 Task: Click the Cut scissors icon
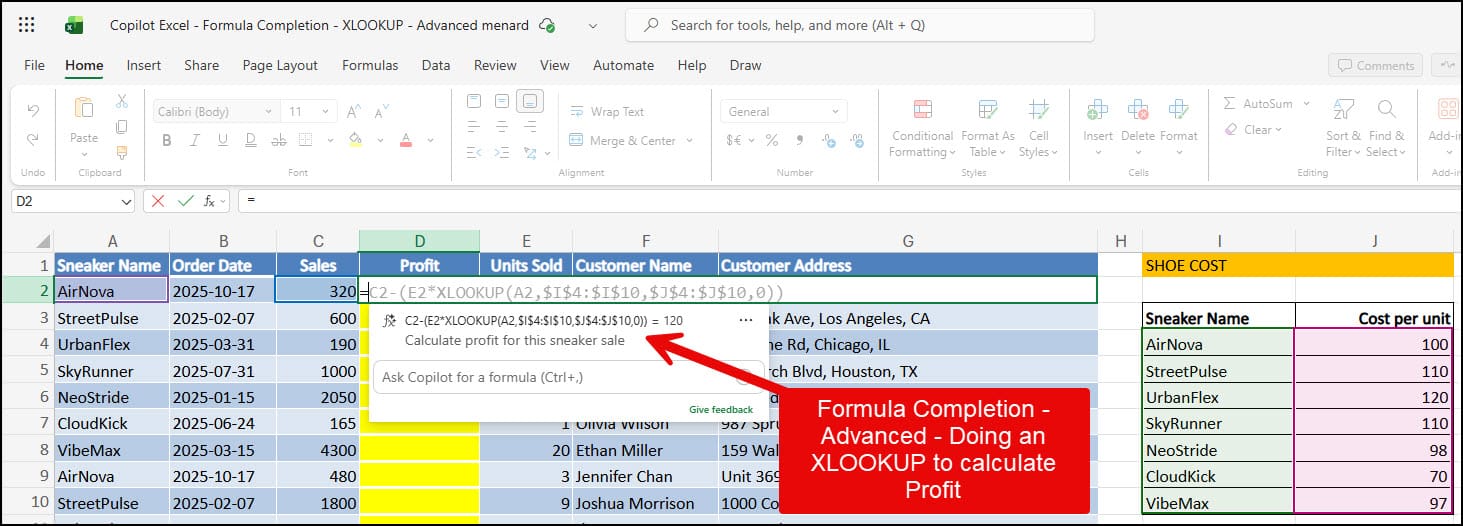click(122, 101)
